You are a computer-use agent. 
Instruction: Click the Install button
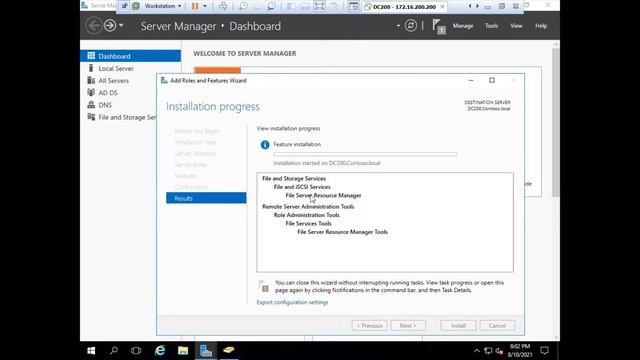pos(458,325)
